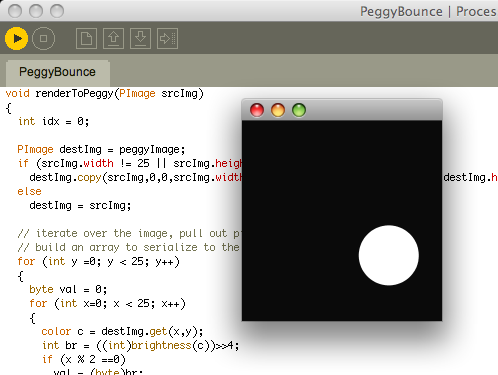
Task: Zoom the sketch output window with green button
Action: click(x=299, y=110)
